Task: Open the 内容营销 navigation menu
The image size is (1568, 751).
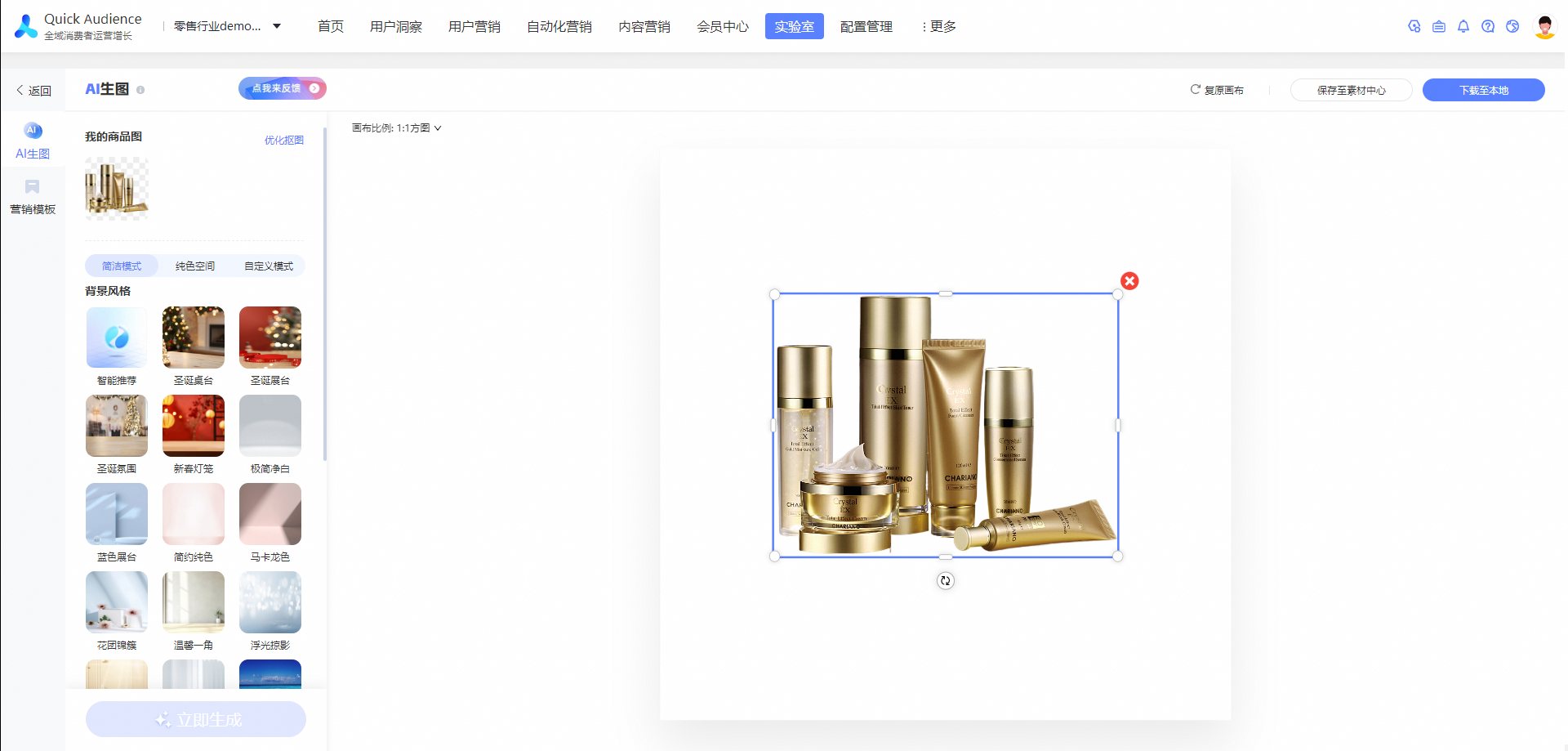Action: click(x=644, y=26)
